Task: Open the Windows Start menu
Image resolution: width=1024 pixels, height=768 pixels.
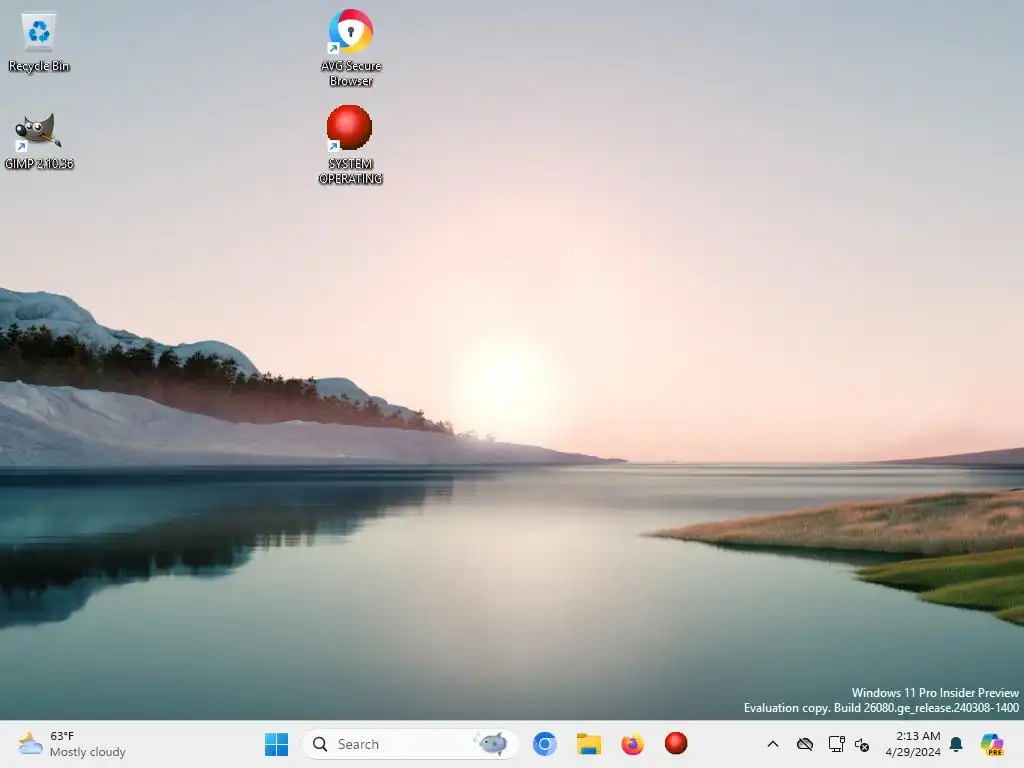Action: 276,744
